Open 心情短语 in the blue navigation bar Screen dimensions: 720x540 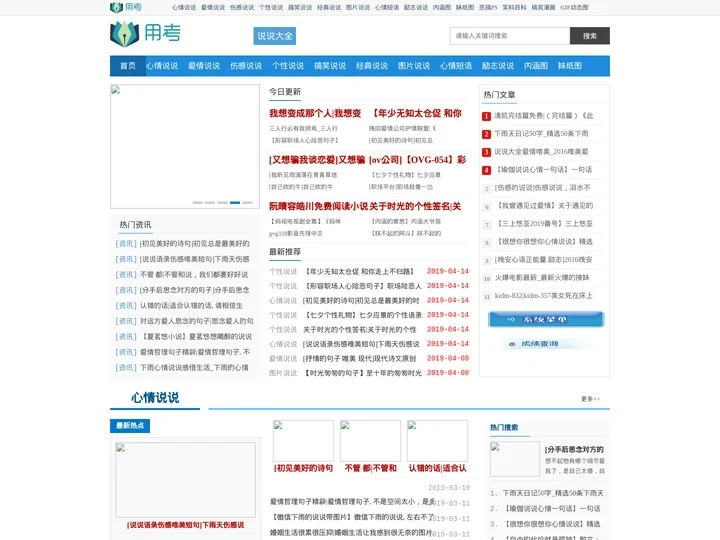click(x=456, y=66)
